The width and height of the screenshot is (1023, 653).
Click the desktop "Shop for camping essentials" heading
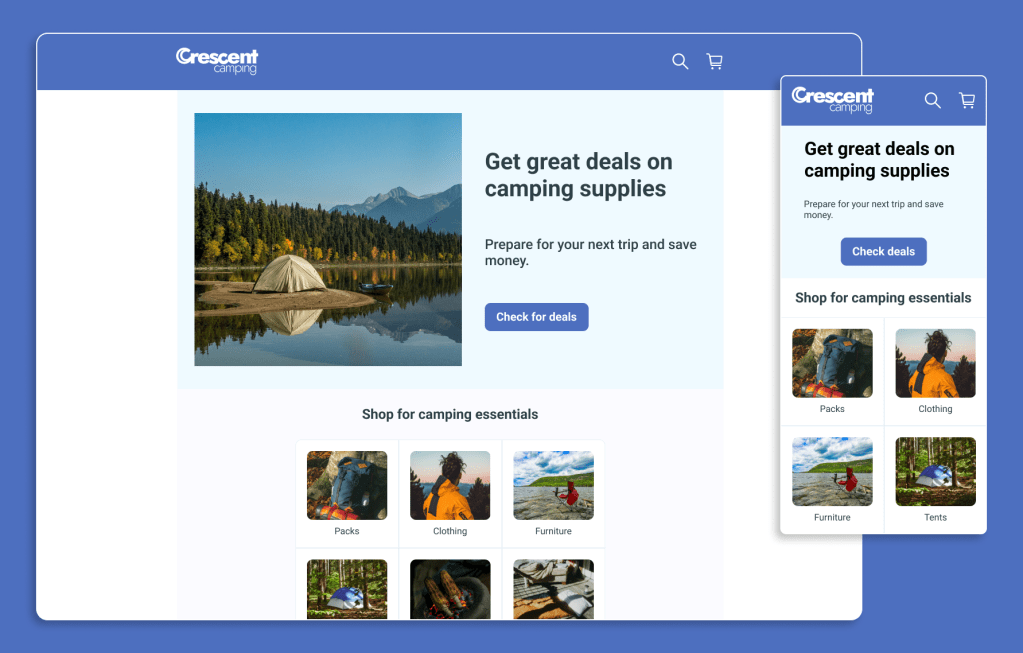(450, 414)
